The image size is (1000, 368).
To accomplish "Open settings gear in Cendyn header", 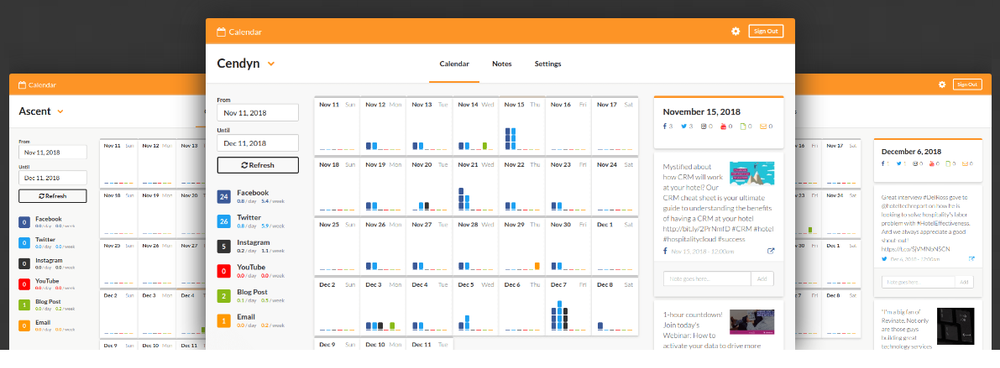I will pos(735,31).
